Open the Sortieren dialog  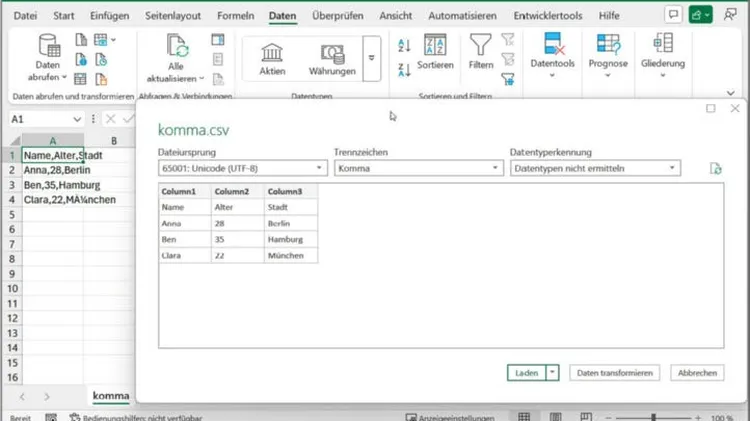[x=435, y=52]
